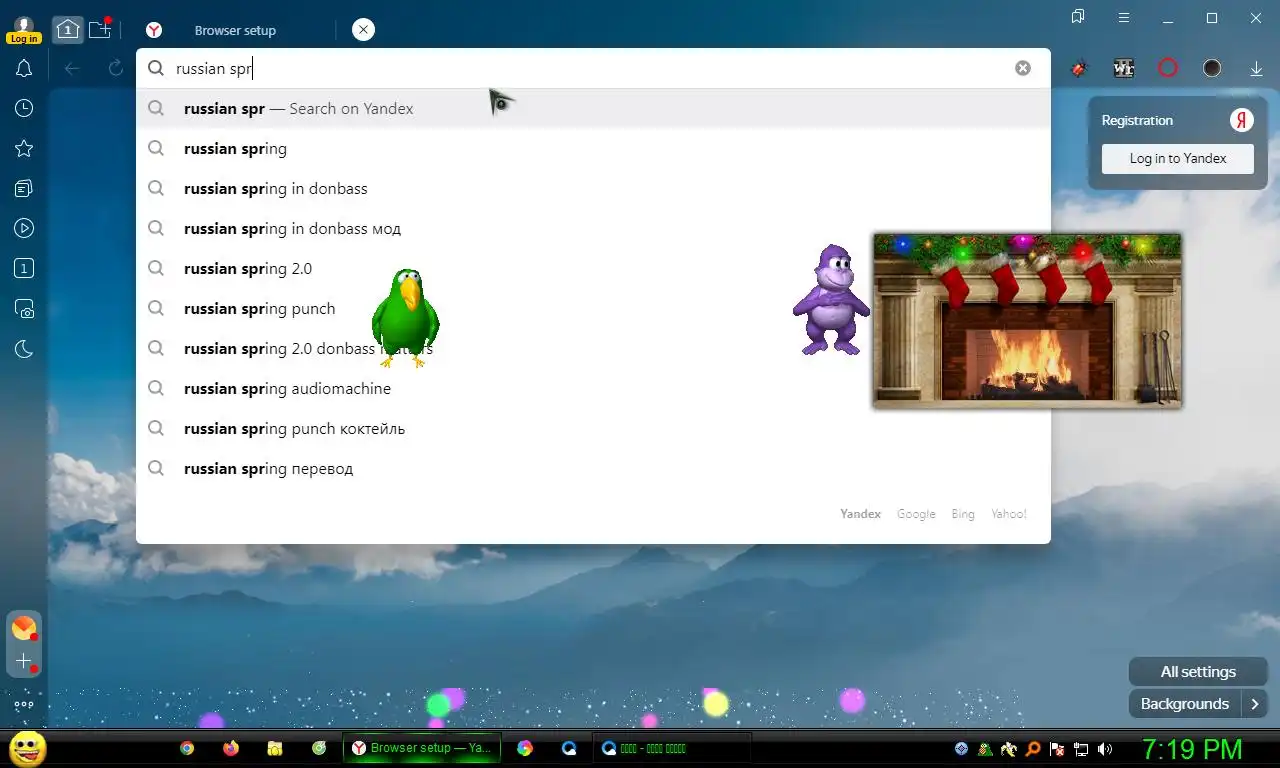Screen dimensions: 1280x768
Task: Open the Collections icon in the sidebar
Action: [24, 188]
